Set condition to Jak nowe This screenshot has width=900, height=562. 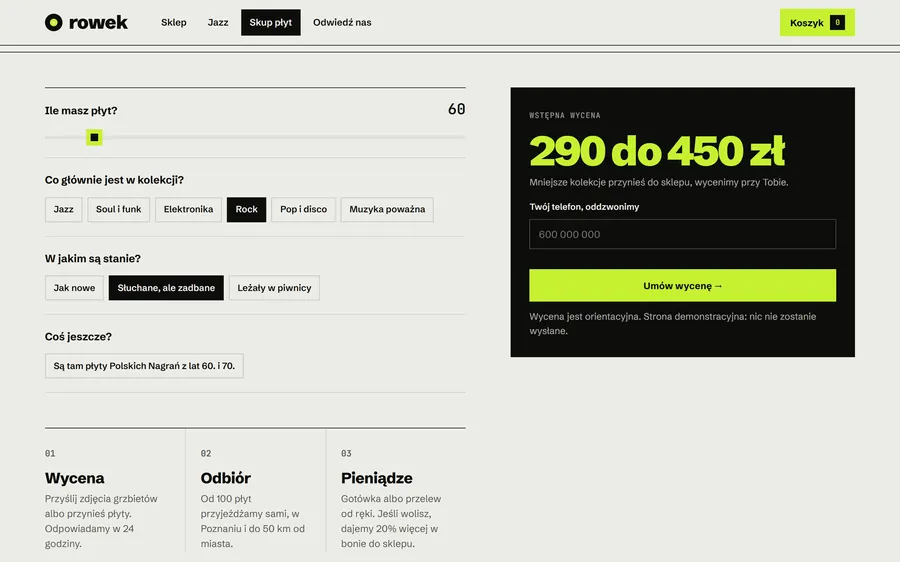pos(74,288)
